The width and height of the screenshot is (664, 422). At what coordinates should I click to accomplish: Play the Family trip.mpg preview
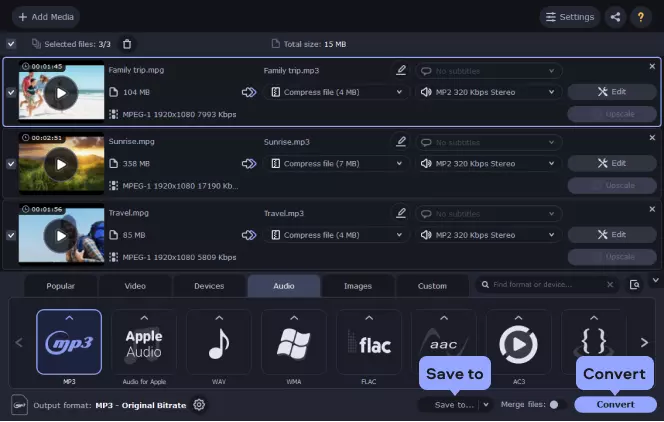click(x=61, y=93)
